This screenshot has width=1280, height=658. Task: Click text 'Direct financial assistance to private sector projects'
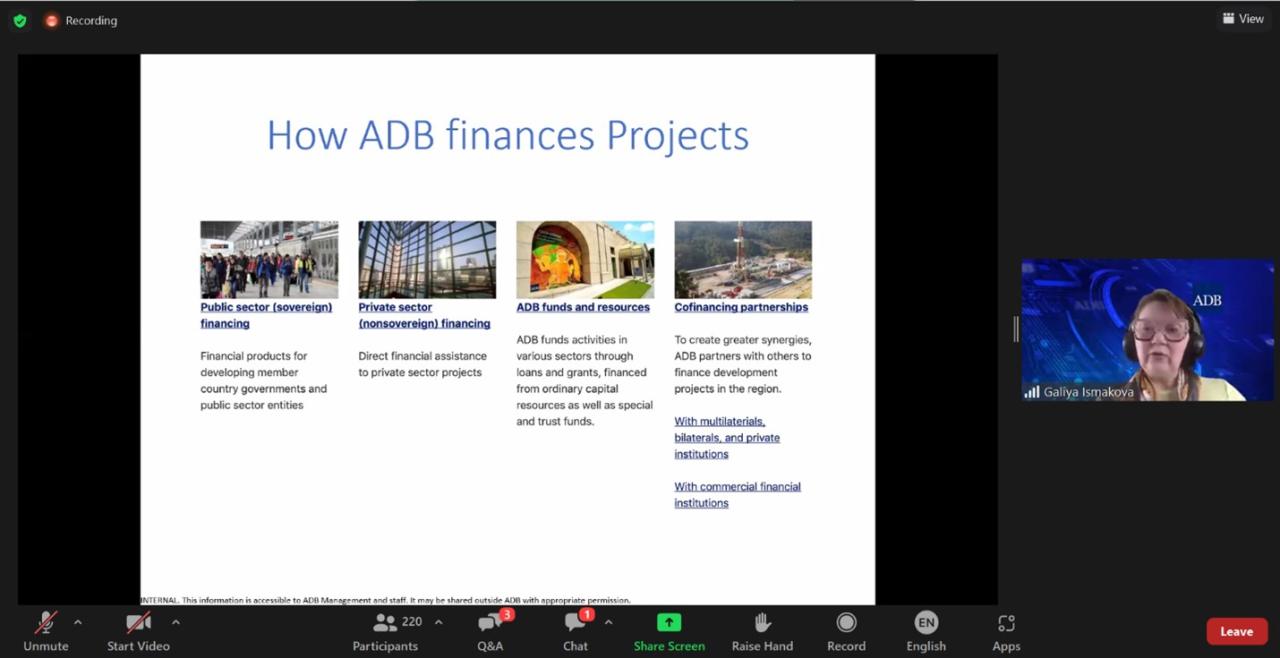(x=423, y=364)
